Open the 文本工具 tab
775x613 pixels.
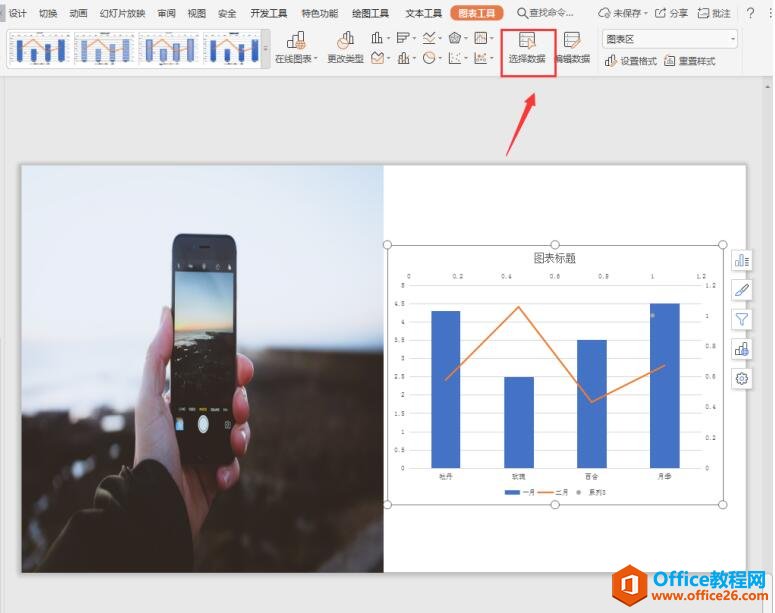point(423,13)
